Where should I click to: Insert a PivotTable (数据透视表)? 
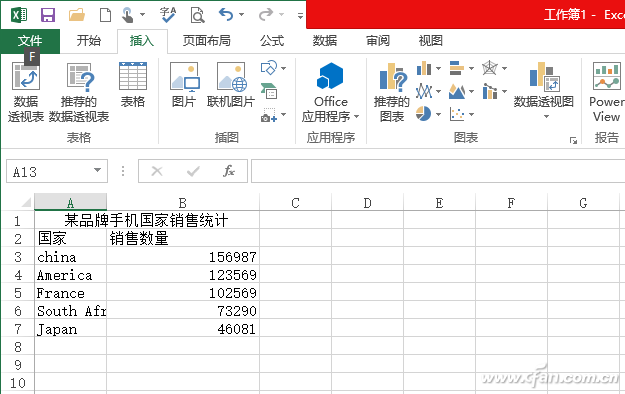tap(26, 92)
